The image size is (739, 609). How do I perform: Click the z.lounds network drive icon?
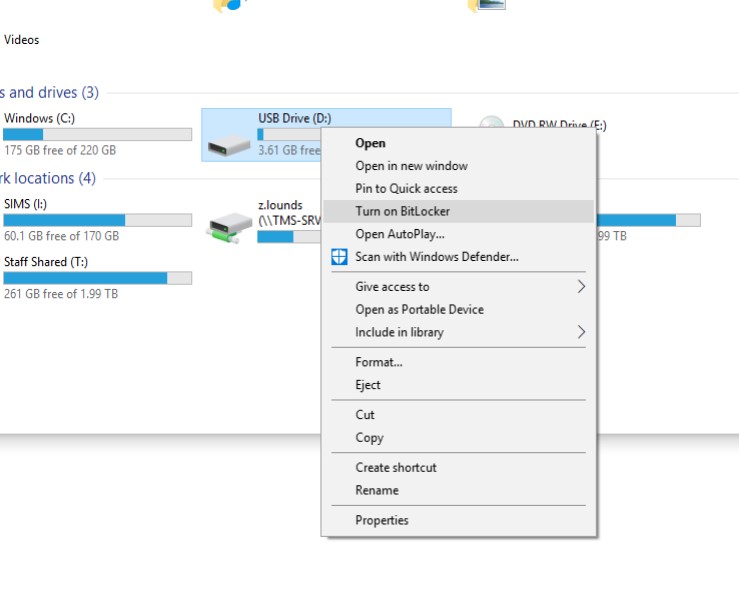coord(229,228)
